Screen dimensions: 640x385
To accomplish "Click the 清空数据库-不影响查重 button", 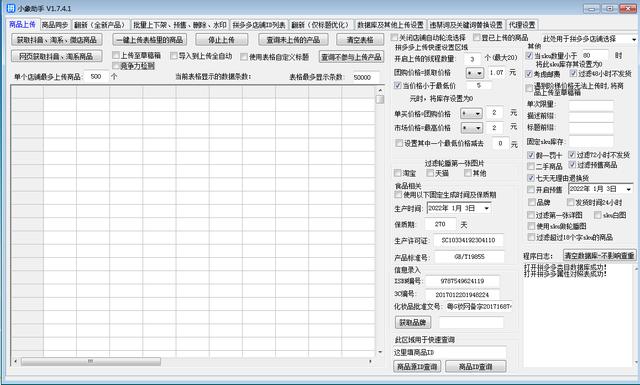I will click(x=600, y=256).
